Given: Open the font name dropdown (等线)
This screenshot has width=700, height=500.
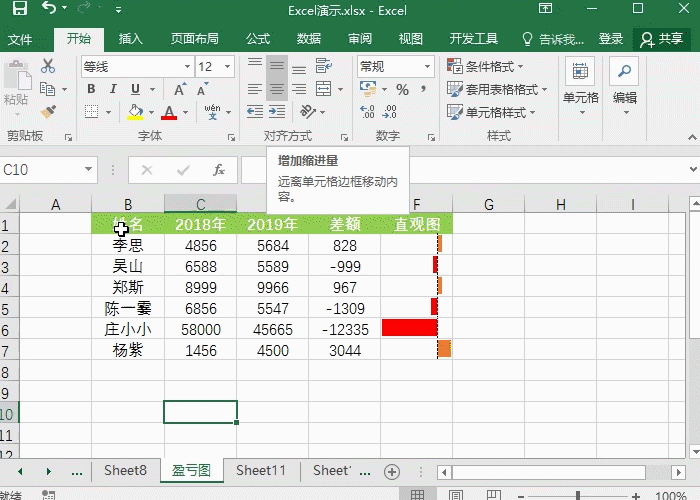Looking at the screenshot, I should [x=188, y=67].
